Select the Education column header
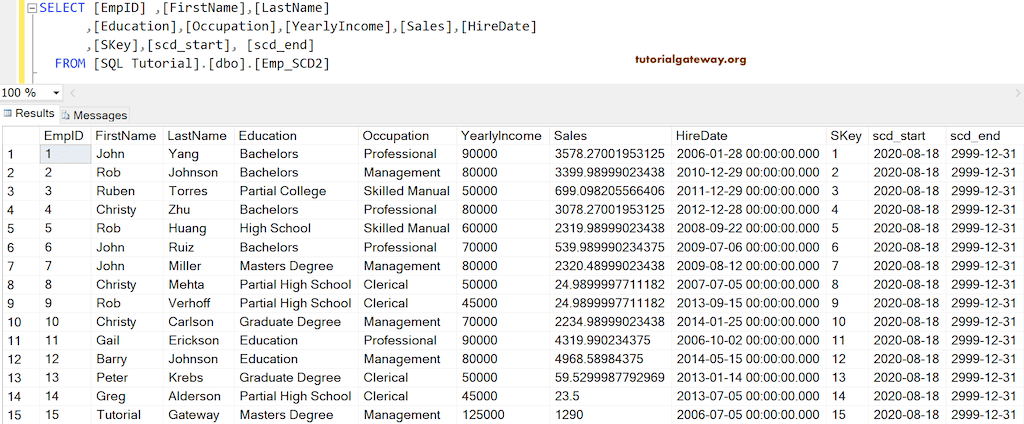1024x424 pixels. coord(267,136)
